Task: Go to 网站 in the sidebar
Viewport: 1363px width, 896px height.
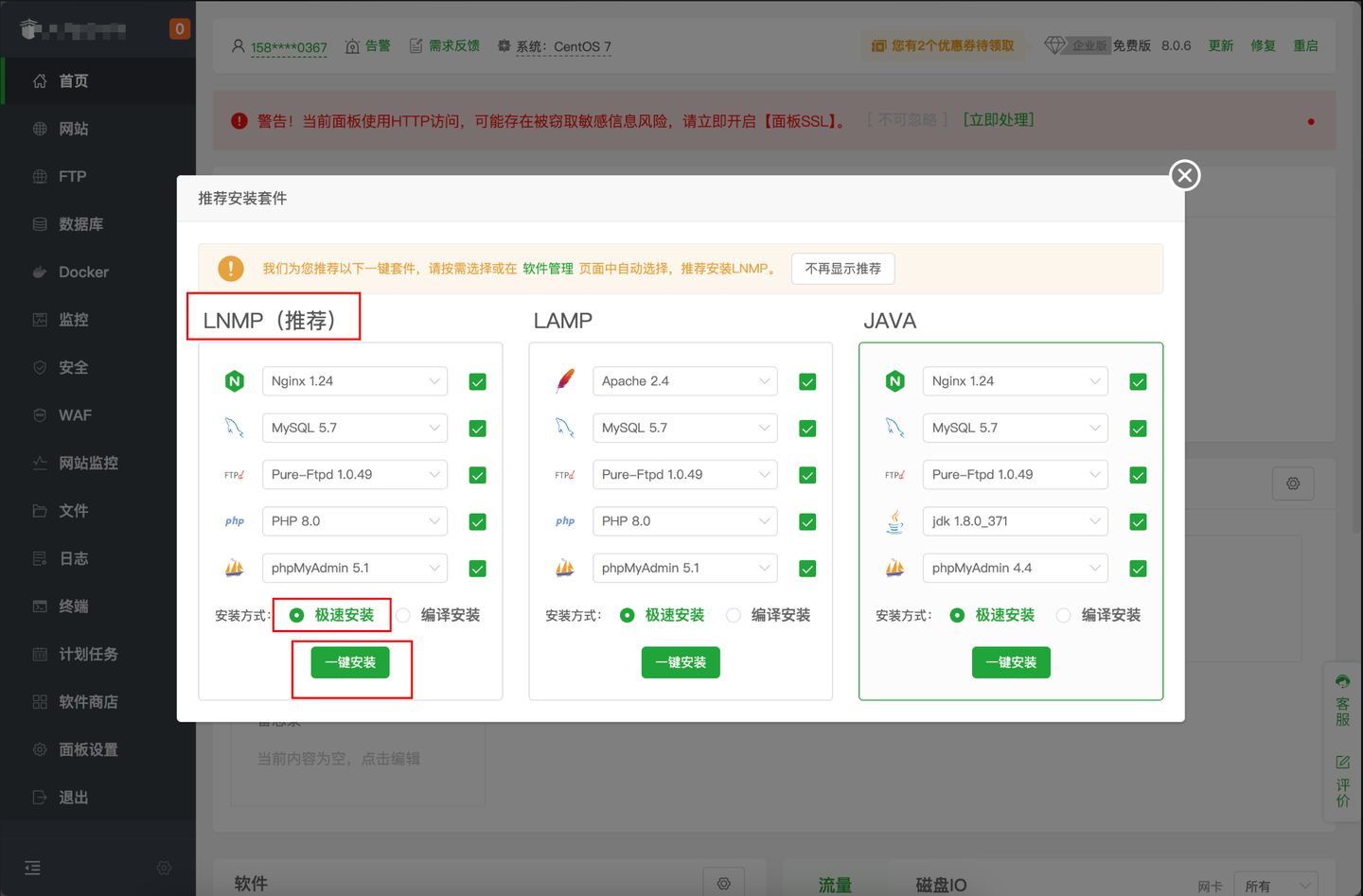Action: pos(97,129)
